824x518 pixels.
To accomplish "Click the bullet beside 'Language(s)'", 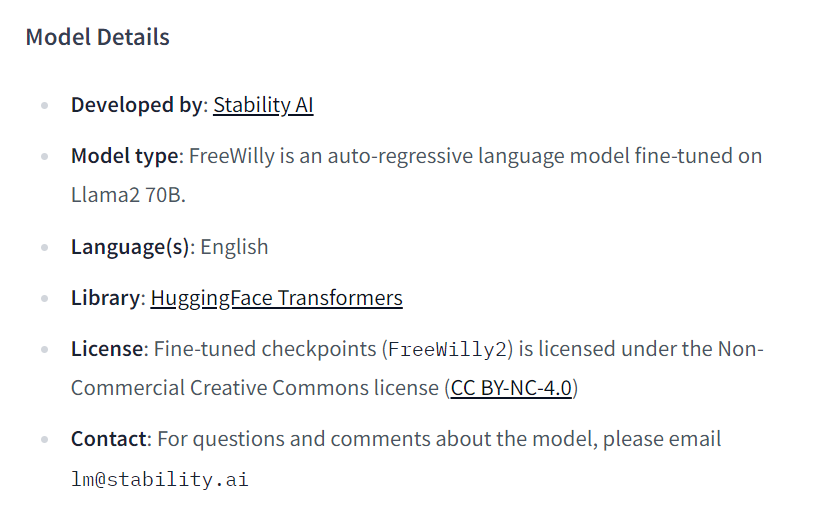I will 45,247.
